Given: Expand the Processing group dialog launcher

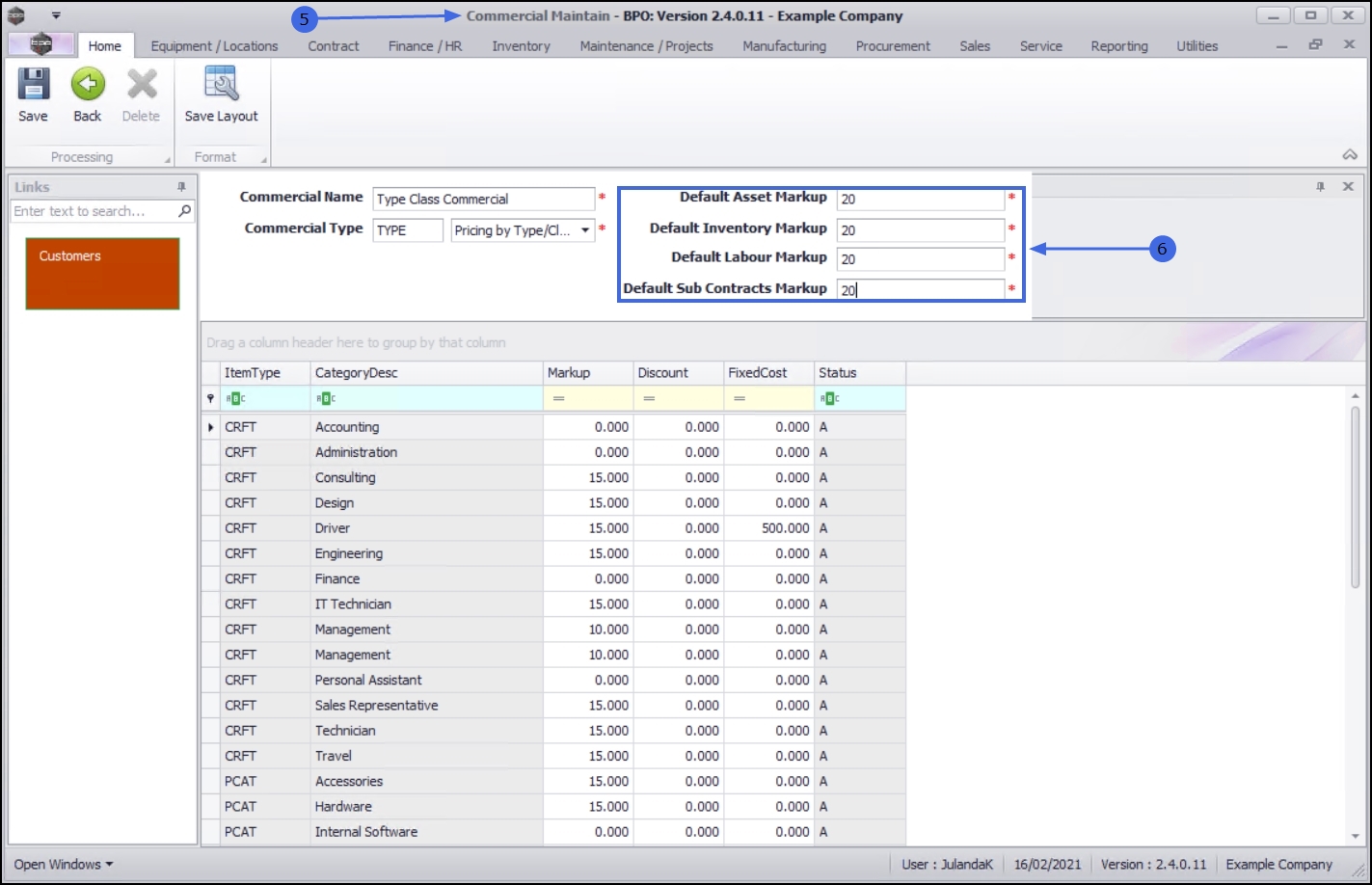Looking at the screenshot, I should (x=168, y=159).
